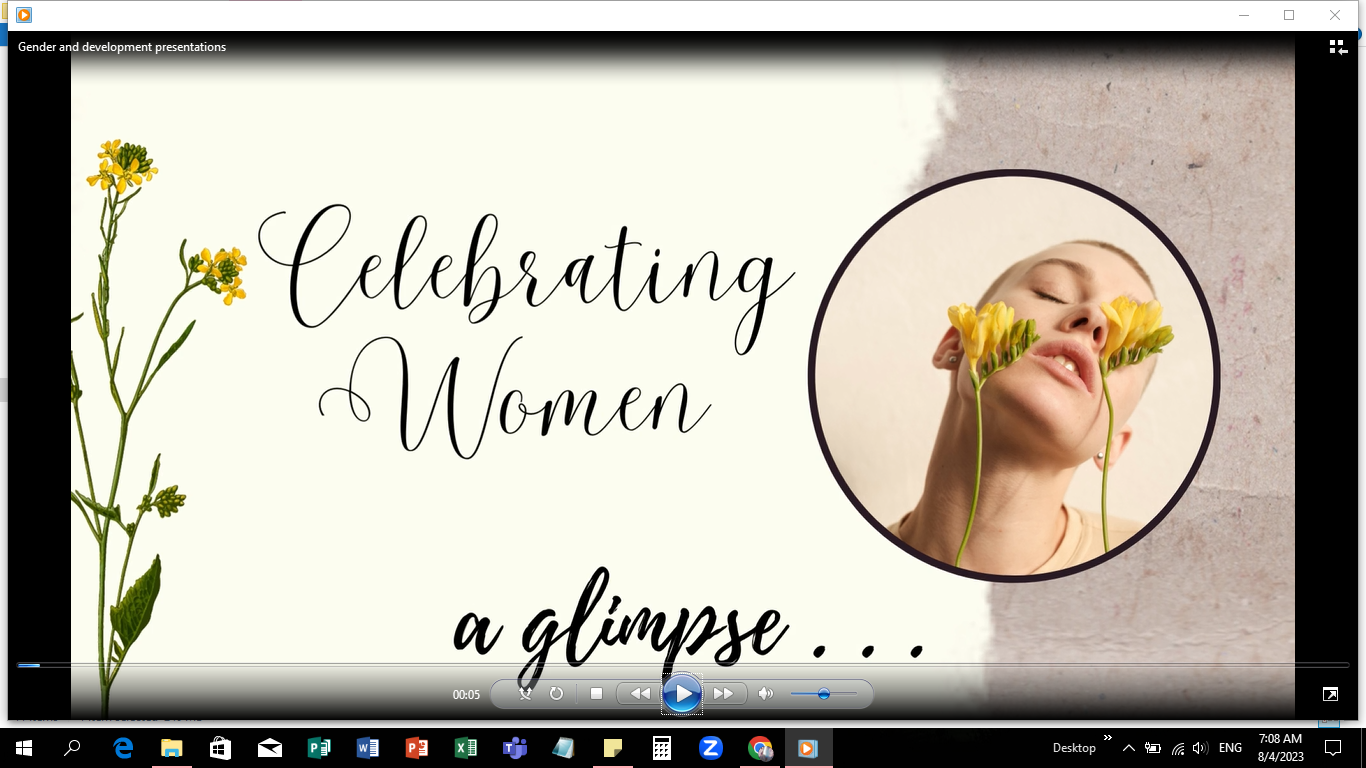Image resolution: width=1366 pixels, height=768 pixels.
Task: Click the video seek progress bar
Action: pyautogui.click(x=683, y=665)
